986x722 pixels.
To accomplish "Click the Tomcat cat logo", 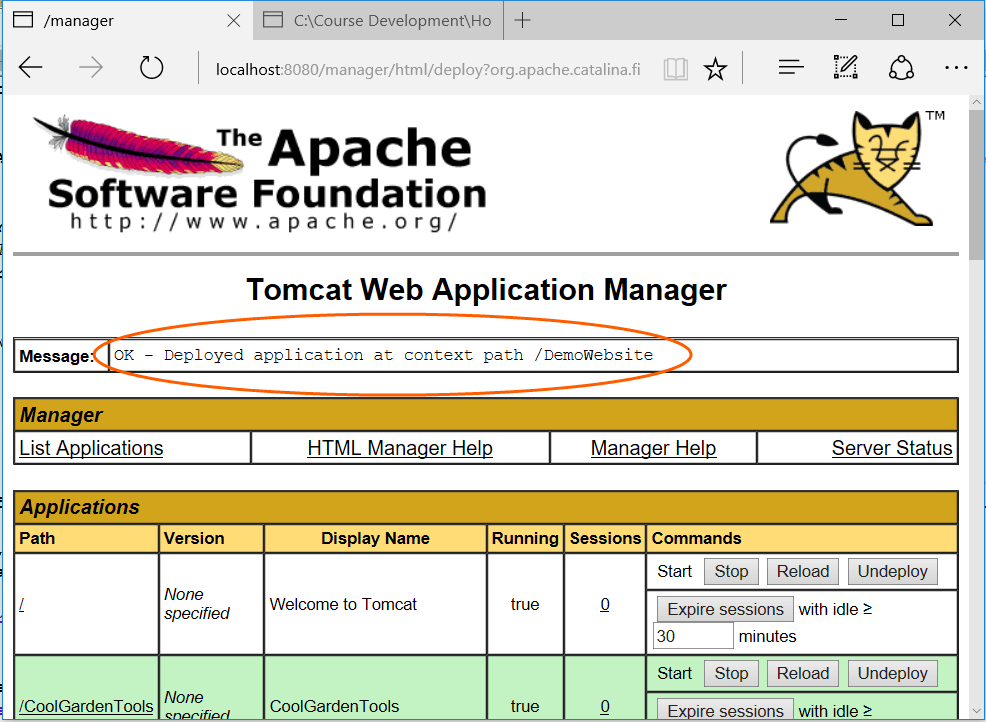I will [857, 169].
